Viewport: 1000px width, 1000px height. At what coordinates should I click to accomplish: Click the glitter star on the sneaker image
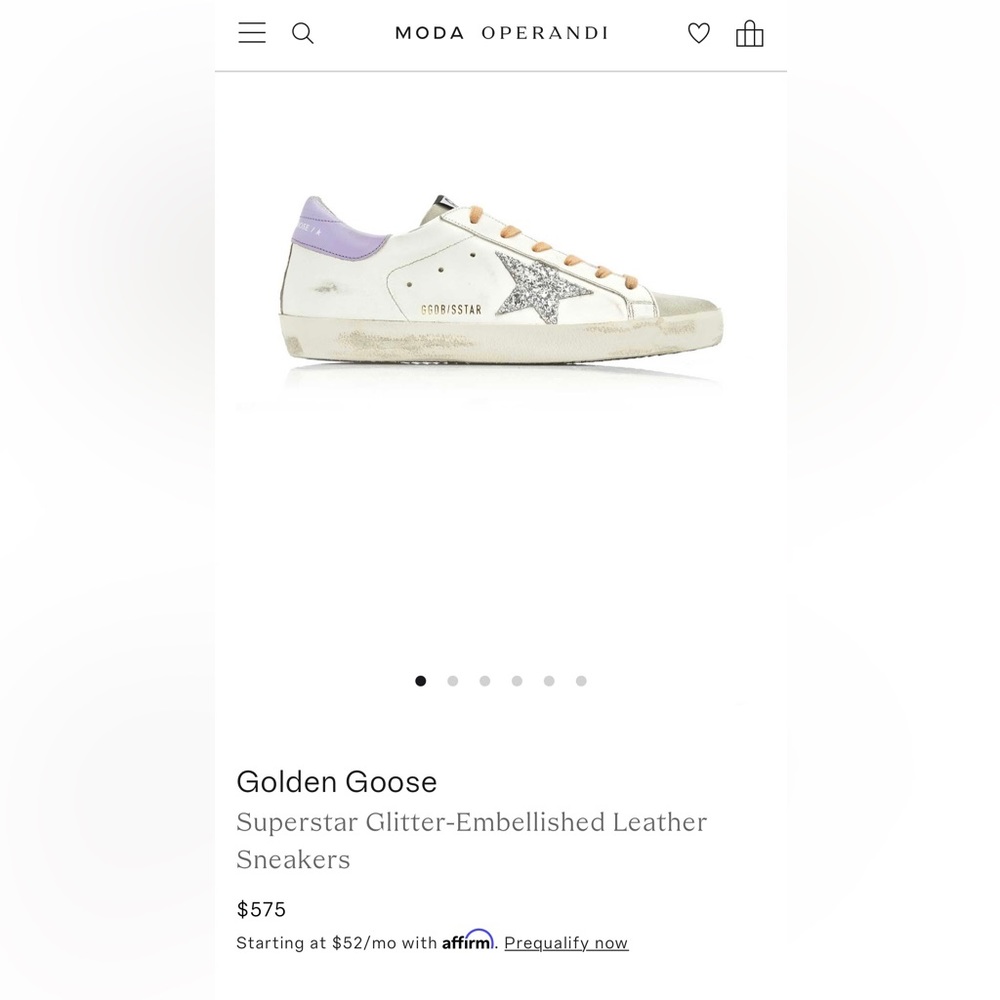(x=540, y=290)
